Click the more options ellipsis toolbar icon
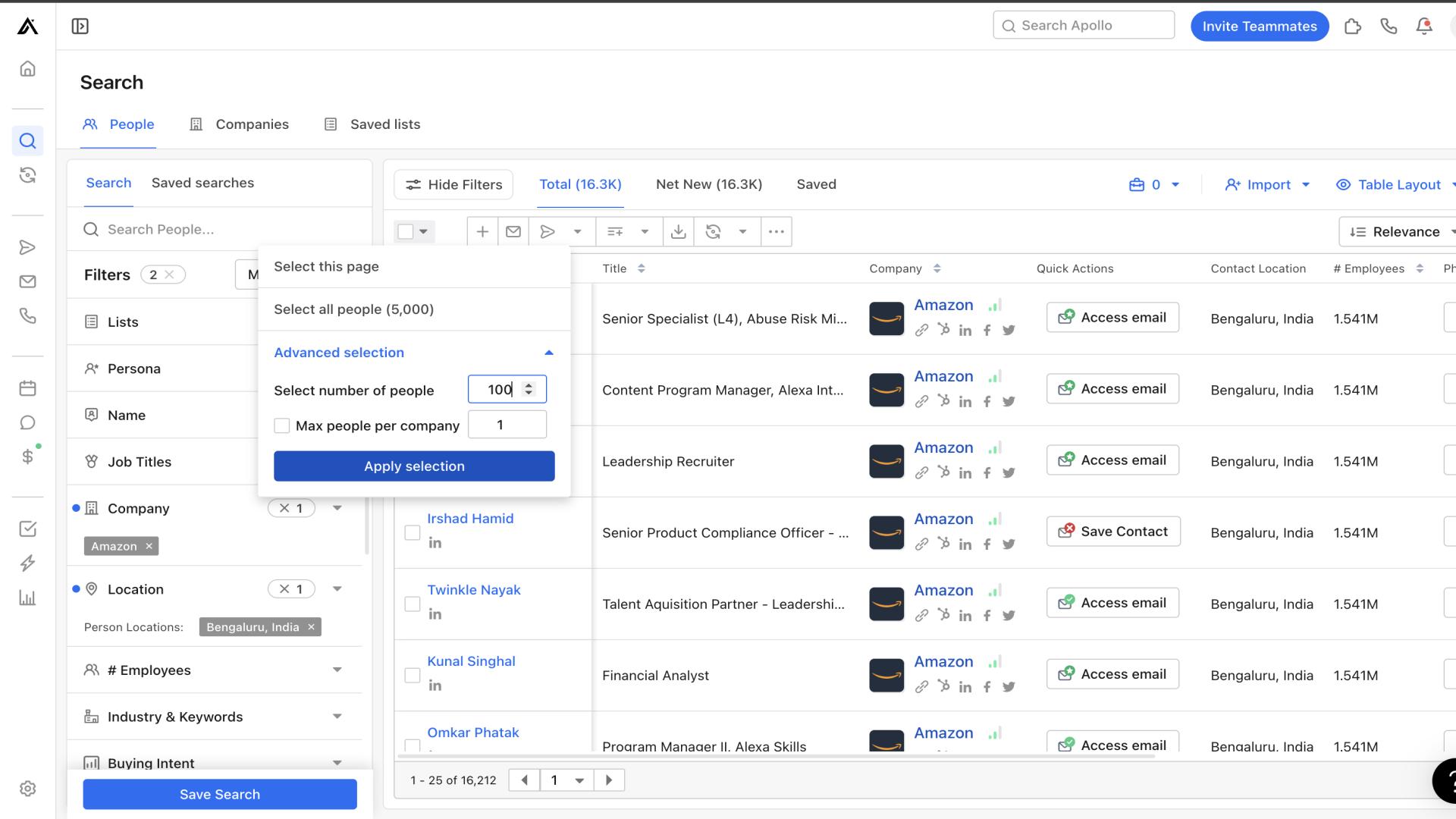Viewport: 1456px width, 819px height. point(776,232)
